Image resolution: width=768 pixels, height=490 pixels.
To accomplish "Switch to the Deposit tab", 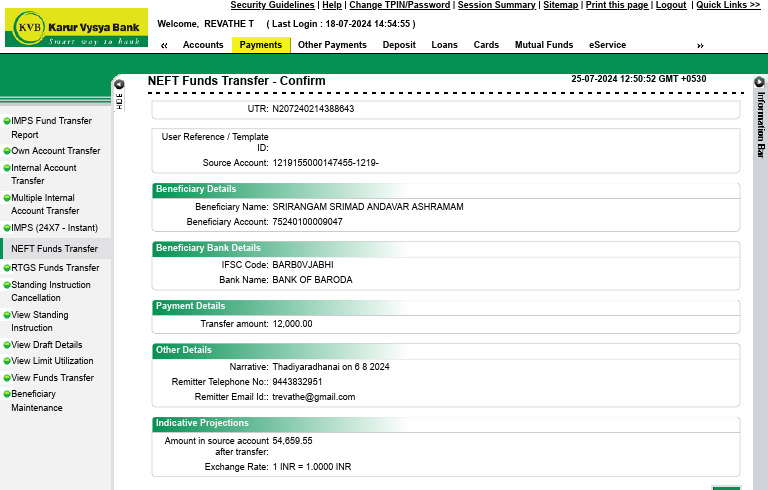I will point(399,45).
